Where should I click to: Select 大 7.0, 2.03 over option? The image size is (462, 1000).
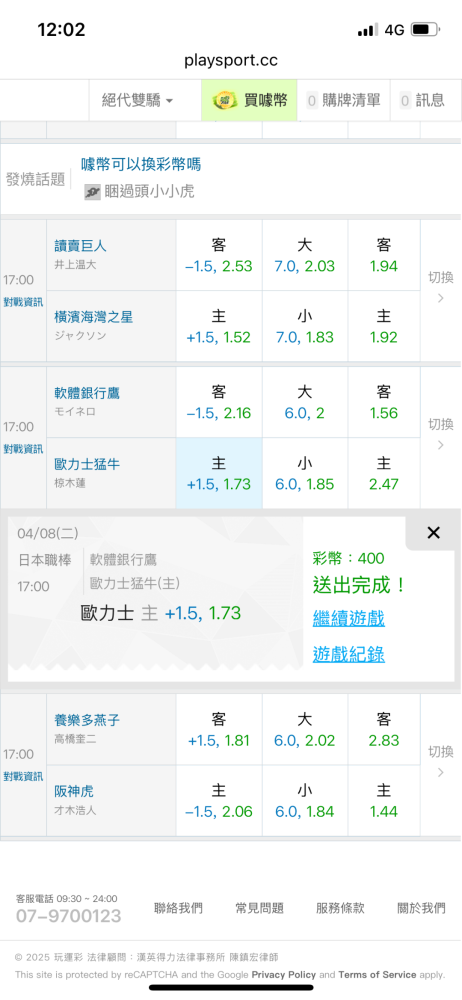coord(305,255)
